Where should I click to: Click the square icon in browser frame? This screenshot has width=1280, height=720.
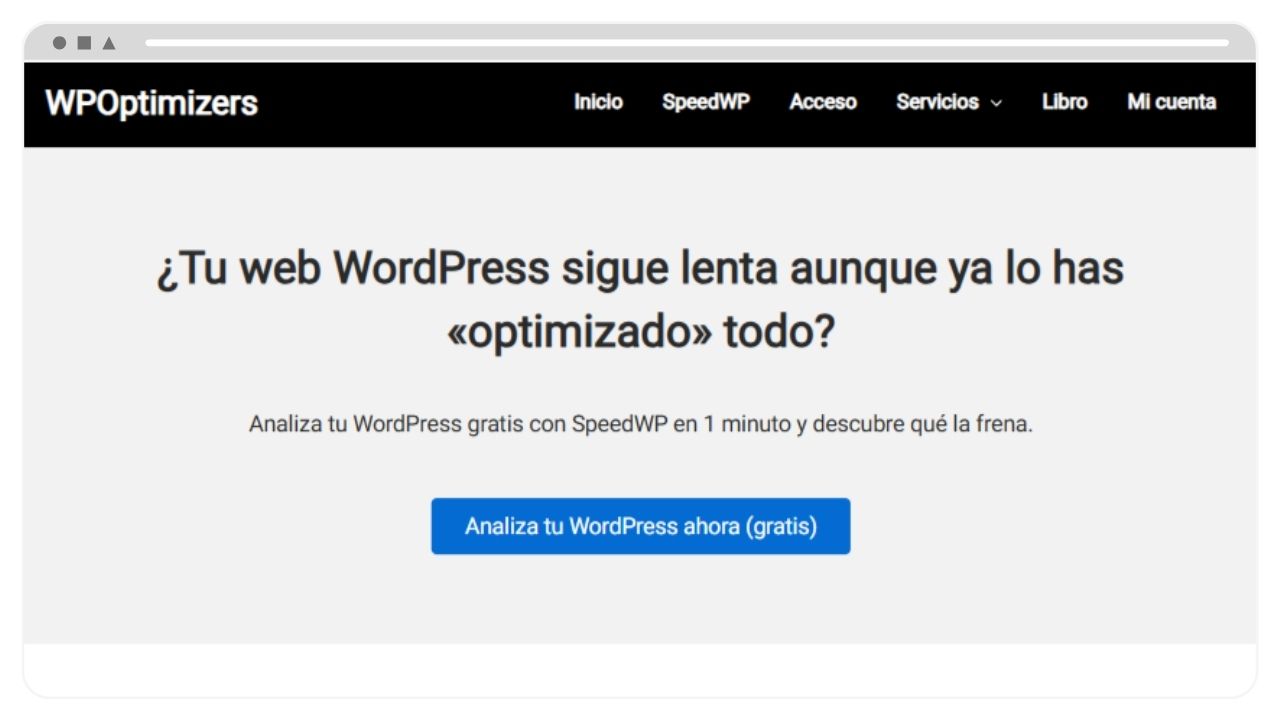click(85, 43)
